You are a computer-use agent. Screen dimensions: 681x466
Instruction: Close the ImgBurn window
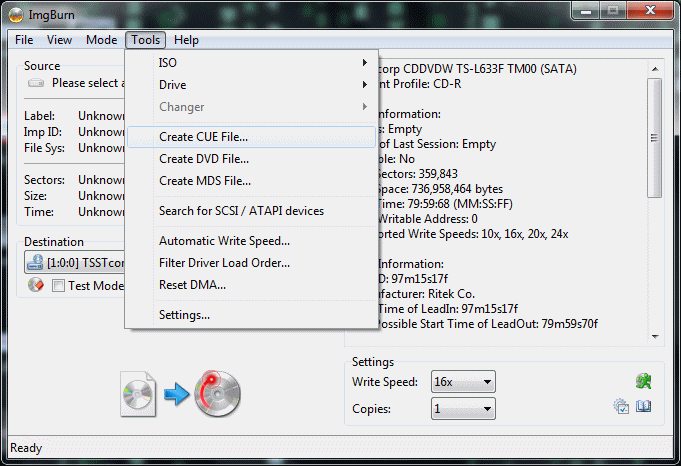pyautogui.click(x=650, y=10)
